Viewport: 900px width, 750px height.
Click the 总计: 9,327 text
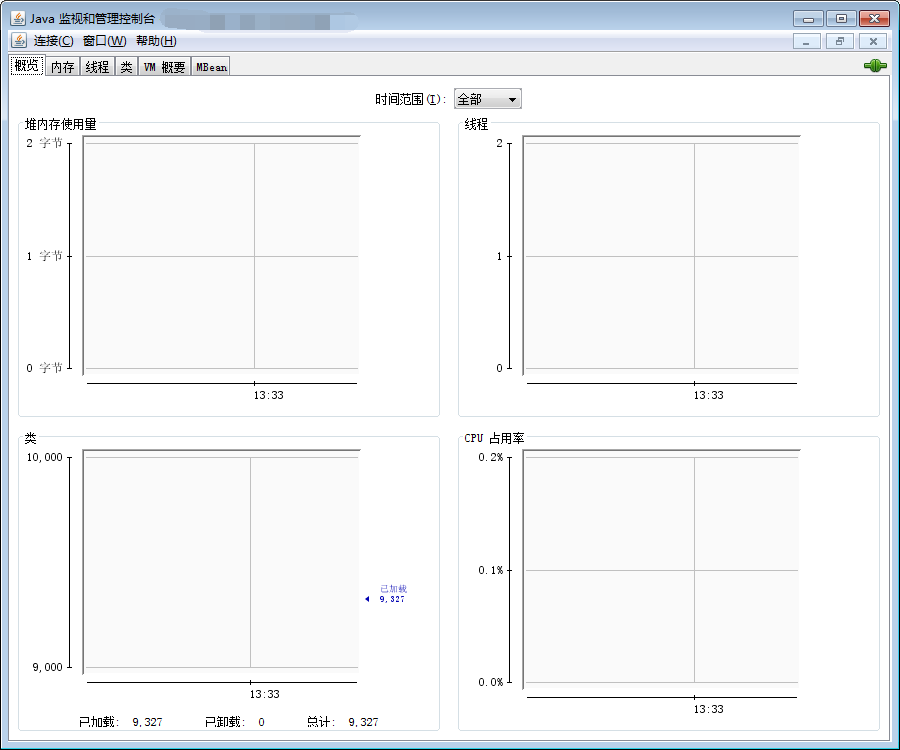[343, 722]
